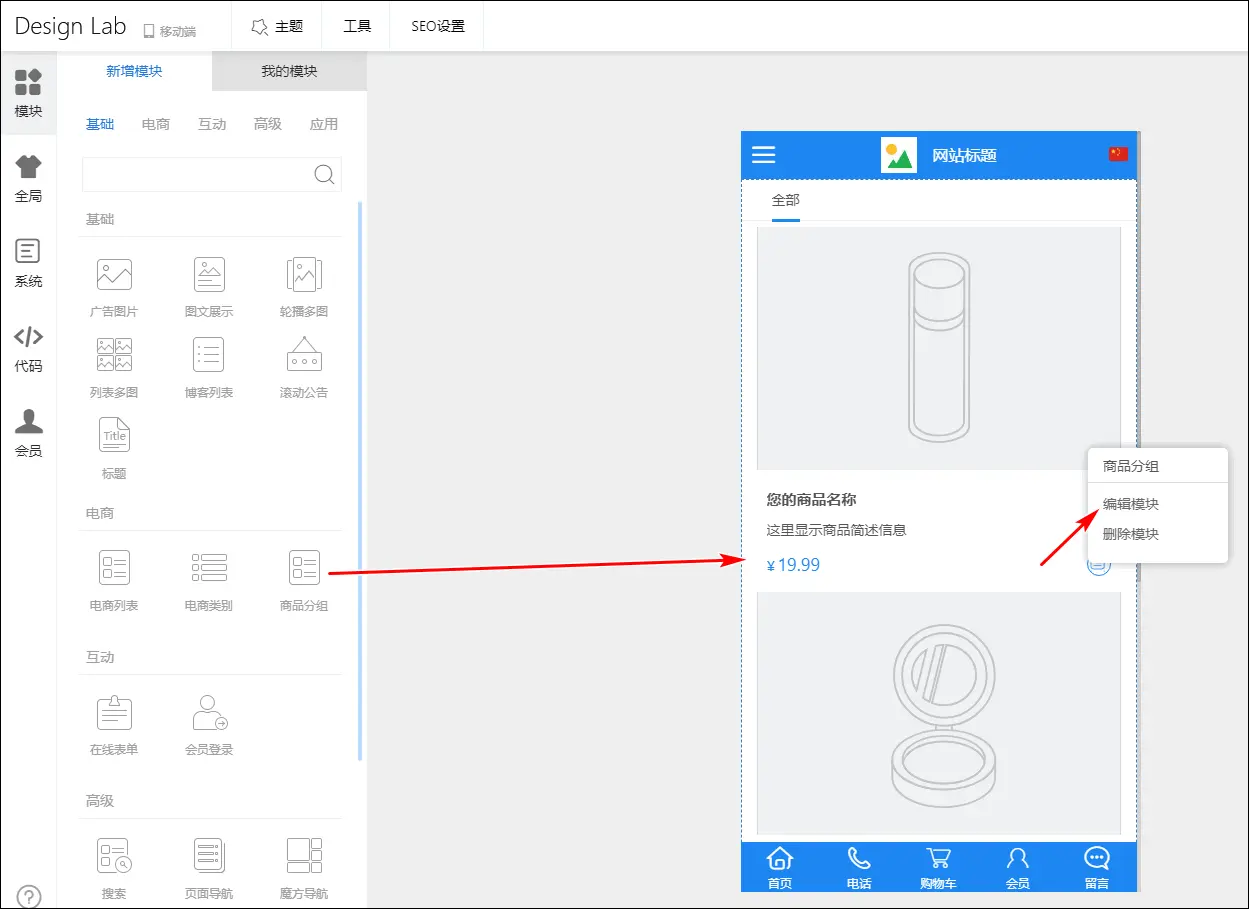1249x909 pixels.
Task: Select the 轮播多图 carousel module icon
Action: 304,276
